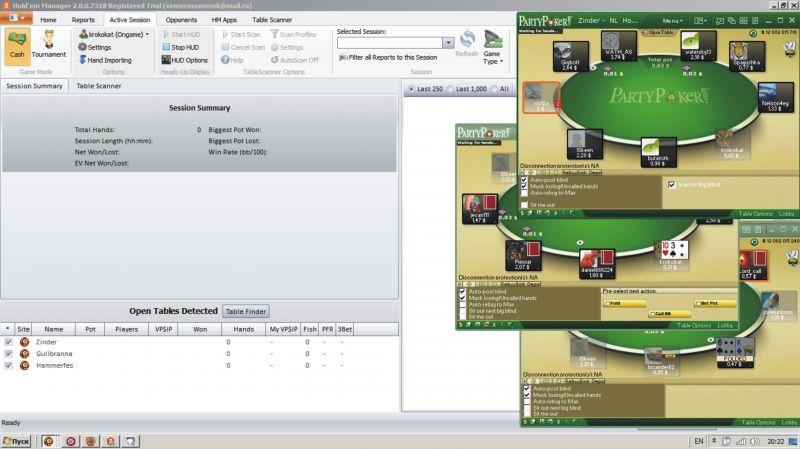The height and width of the screenshot is (449, 800).
Task: Click Lobby link on Zinder table
Action: coord(786,214)
